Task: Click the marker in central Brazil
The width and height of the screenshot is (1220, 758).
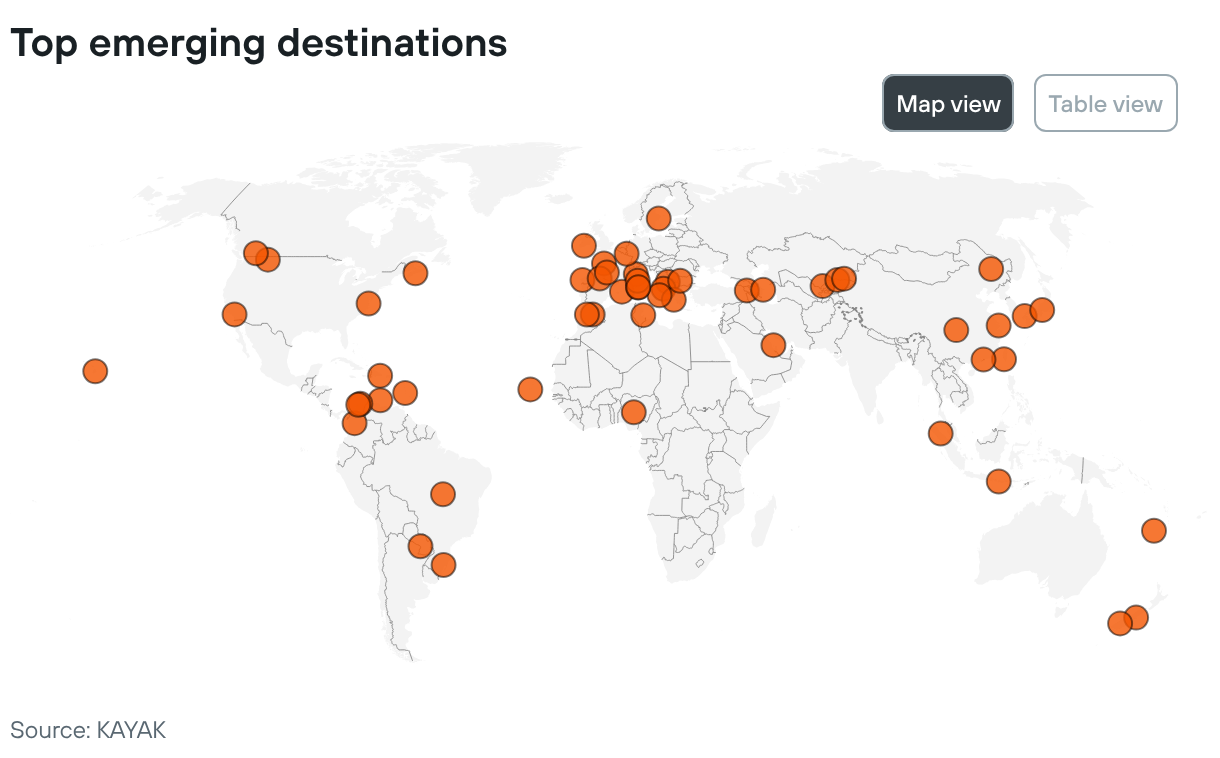Action: tap(443, 493)
